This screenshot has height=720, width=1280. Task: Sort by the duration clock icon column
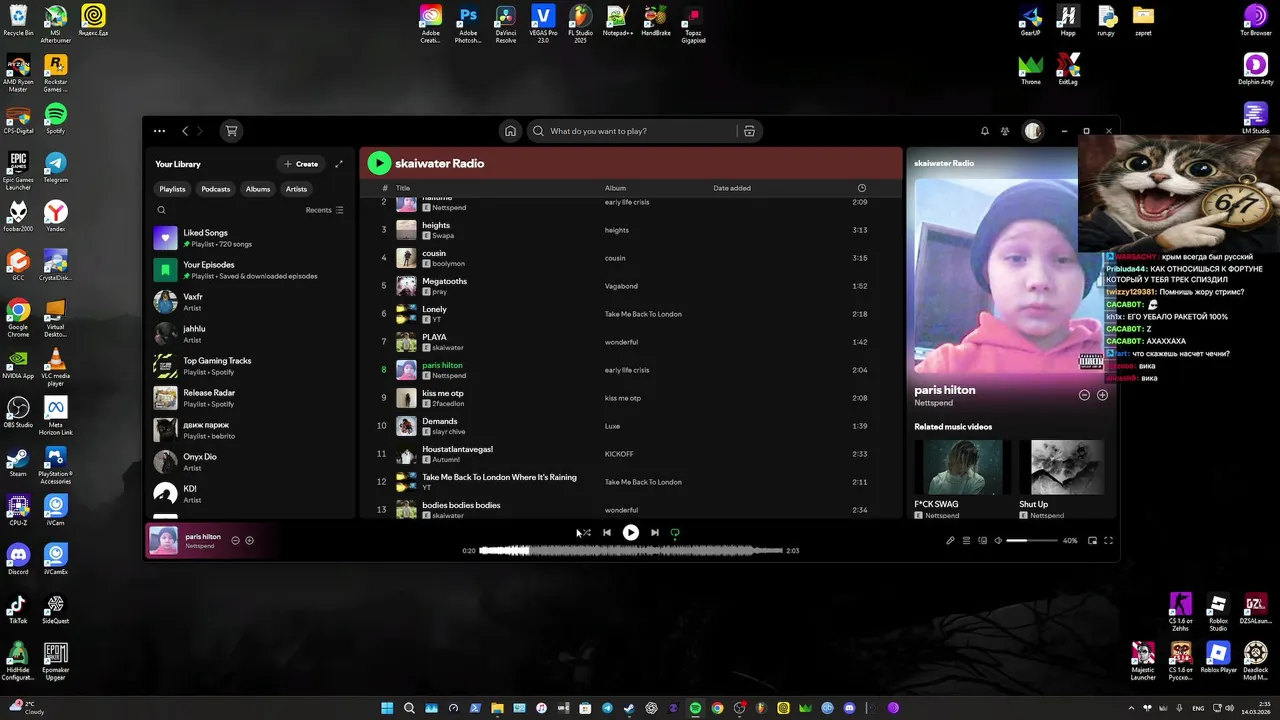(x=862, y=188)
